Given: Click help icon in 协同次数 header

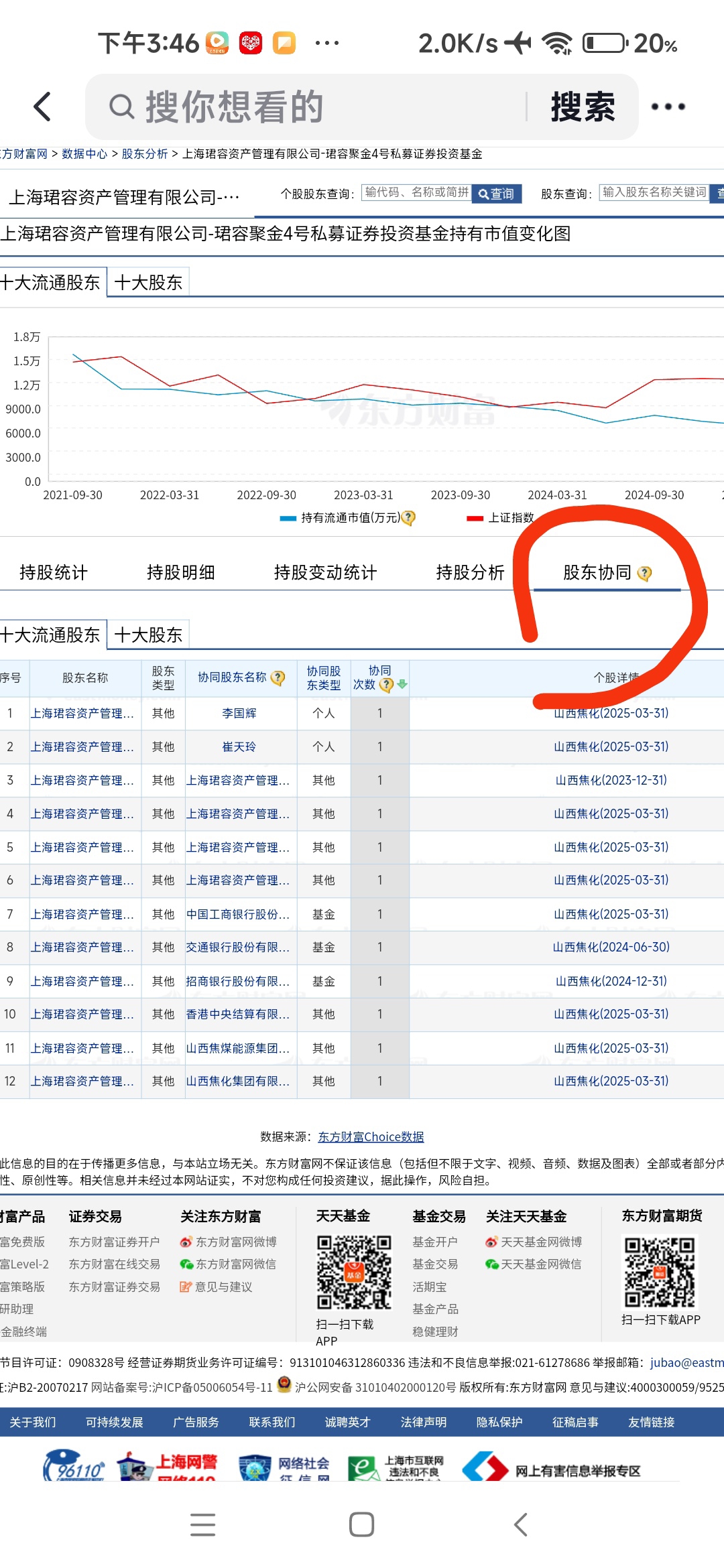Looking at the screenshot, I should click(x=386, y=685).
